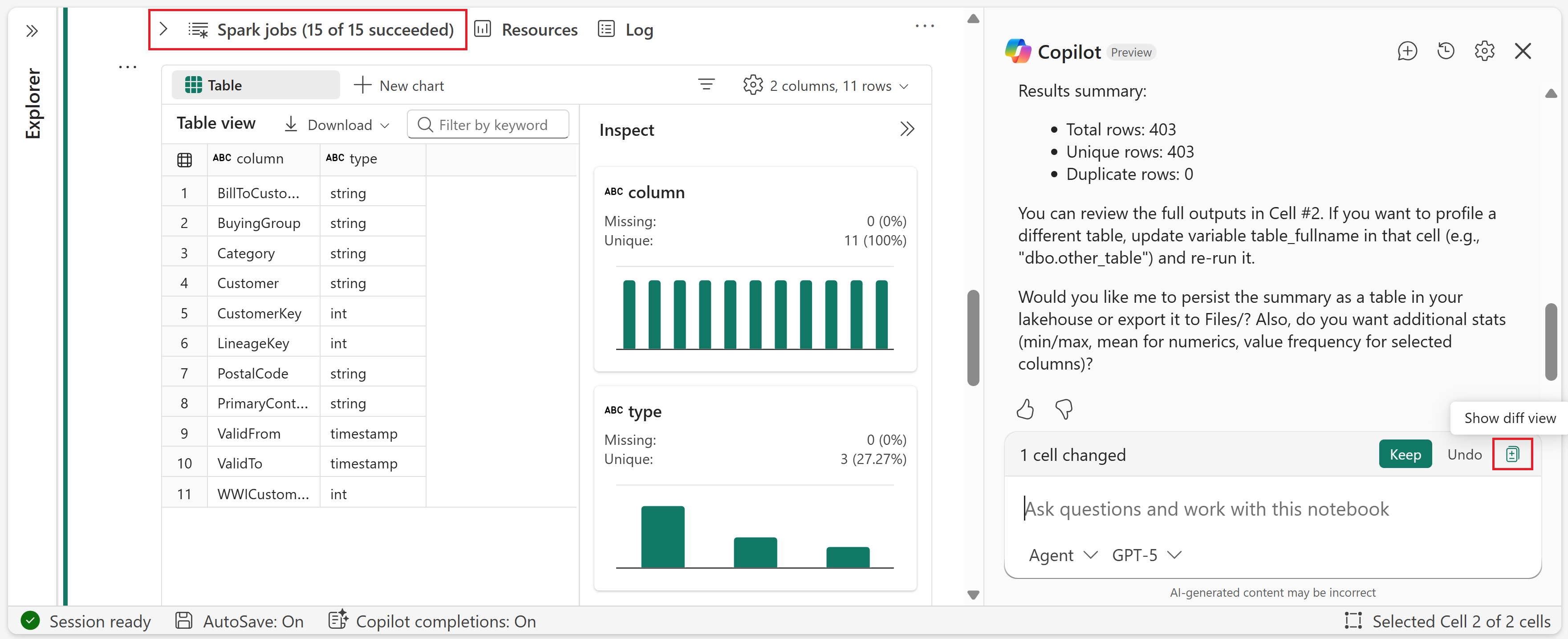Open the table filter lines icon
Viewport: 1568px width, 639px height.
pyautogui.click(x=706, y=85)
